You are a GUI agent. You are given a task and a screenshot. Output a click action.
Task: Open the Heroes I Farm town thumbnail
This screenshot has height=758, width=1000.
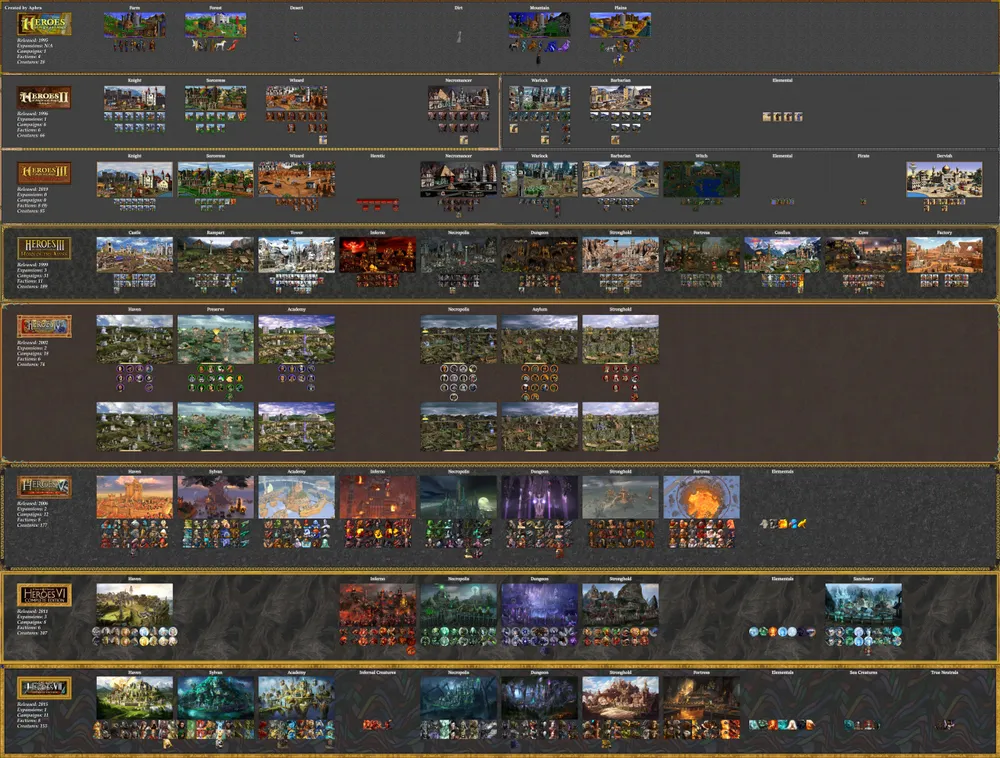click(x=135, y=25)
